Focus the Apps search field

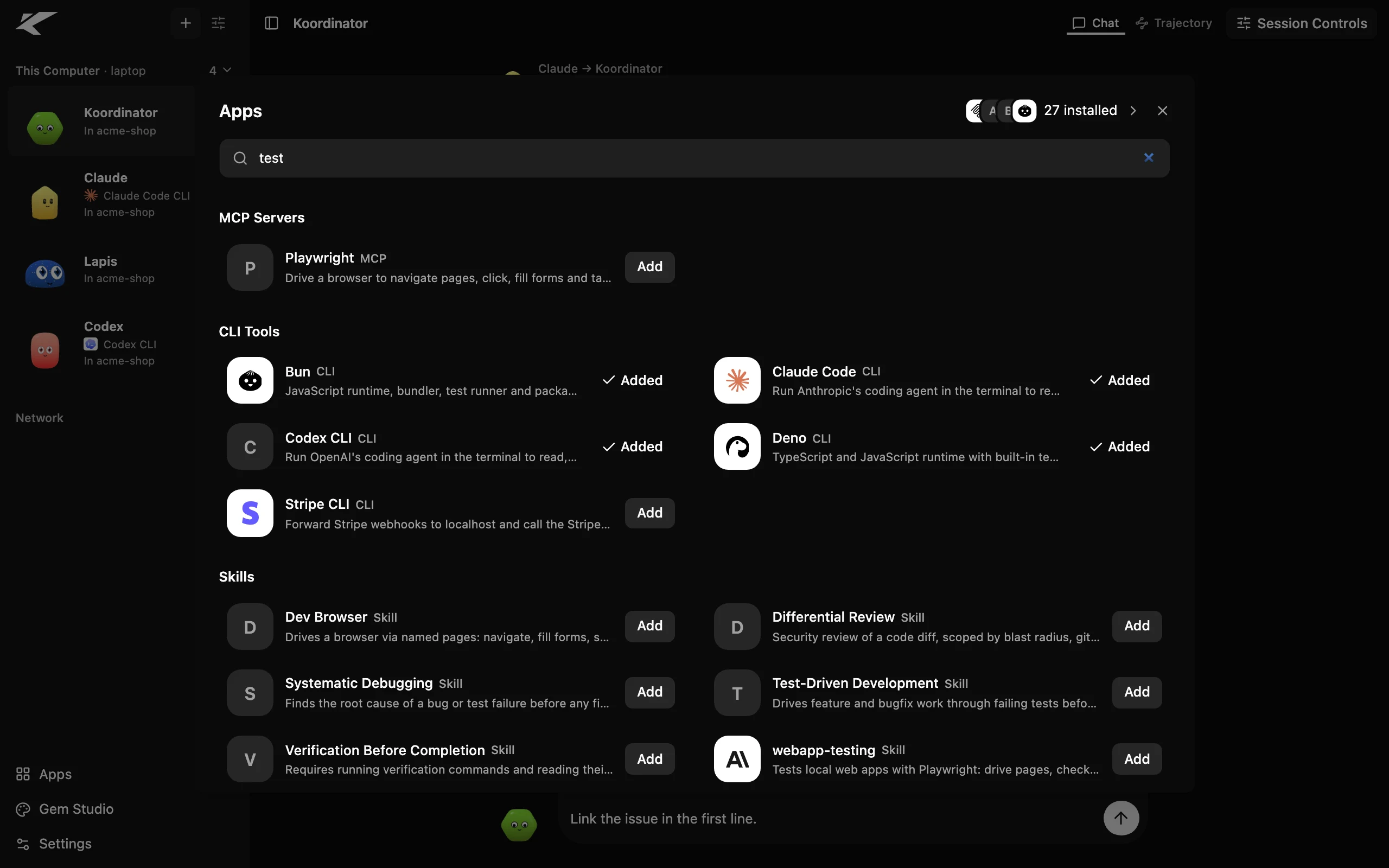(694, 158)
